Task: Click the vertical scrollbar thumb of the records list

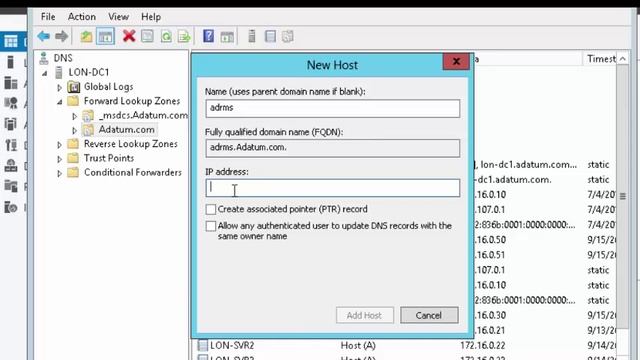Action: point(622,196)
